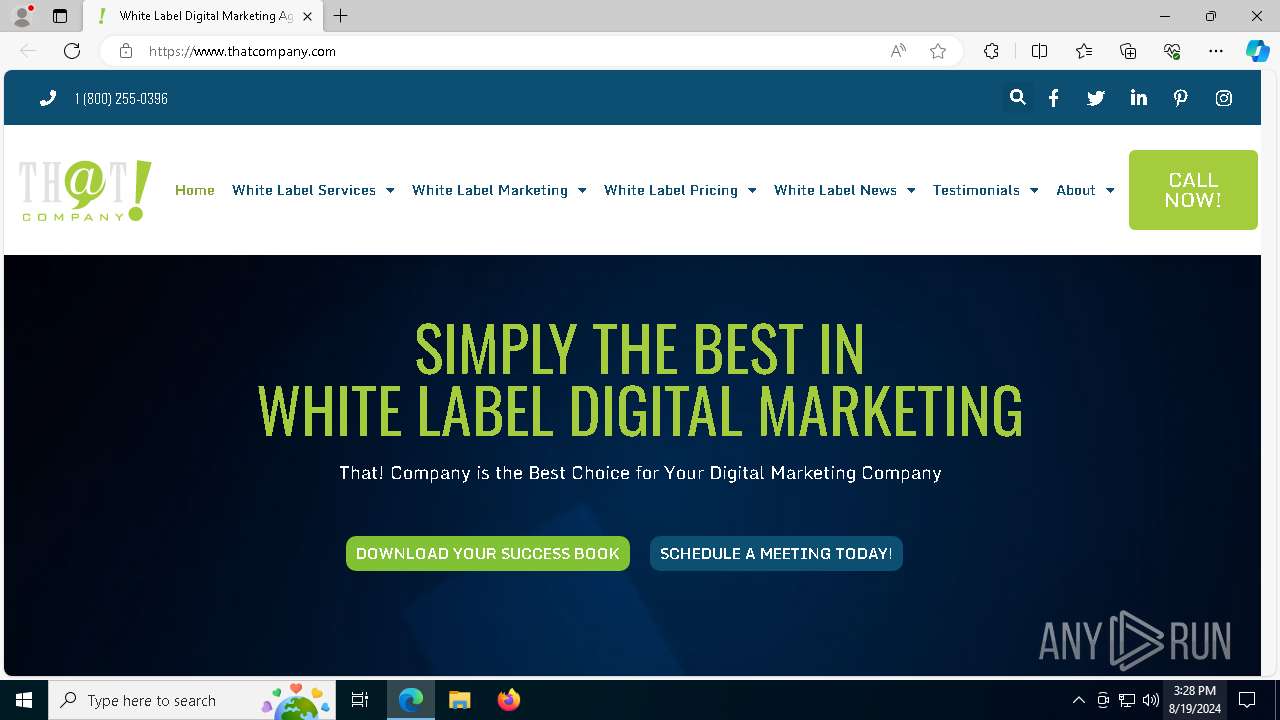The image size is (1280, 720).
Task: Go to the Home menu item
Action: [195, 190]
